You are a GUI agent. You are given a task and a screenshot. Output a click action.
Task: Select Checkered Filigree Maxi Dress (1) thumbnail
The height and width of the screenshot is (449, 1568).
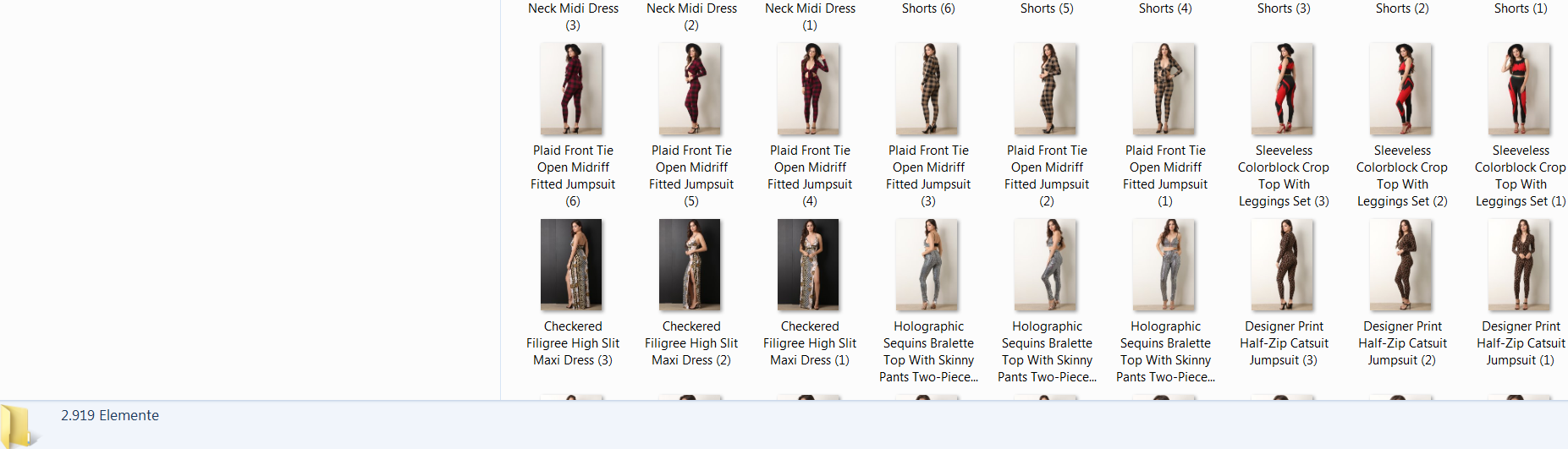pyautogui.click(x=808, y=265)
